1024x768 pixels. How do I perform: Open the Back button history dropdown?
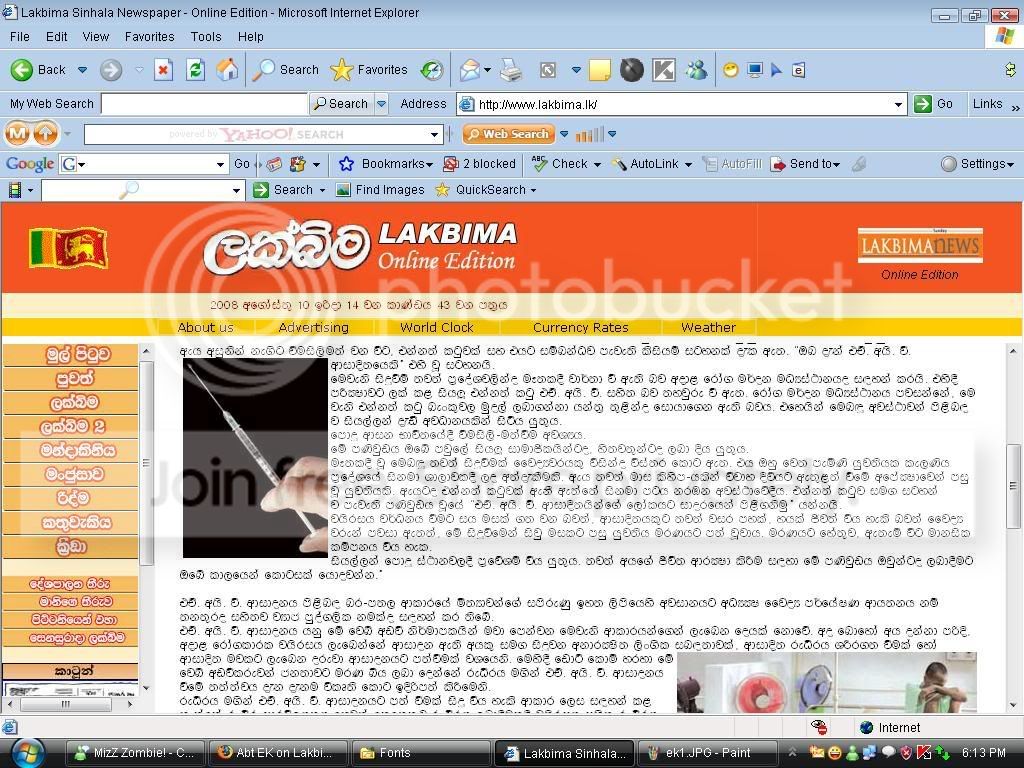click(x=82, y=70)
